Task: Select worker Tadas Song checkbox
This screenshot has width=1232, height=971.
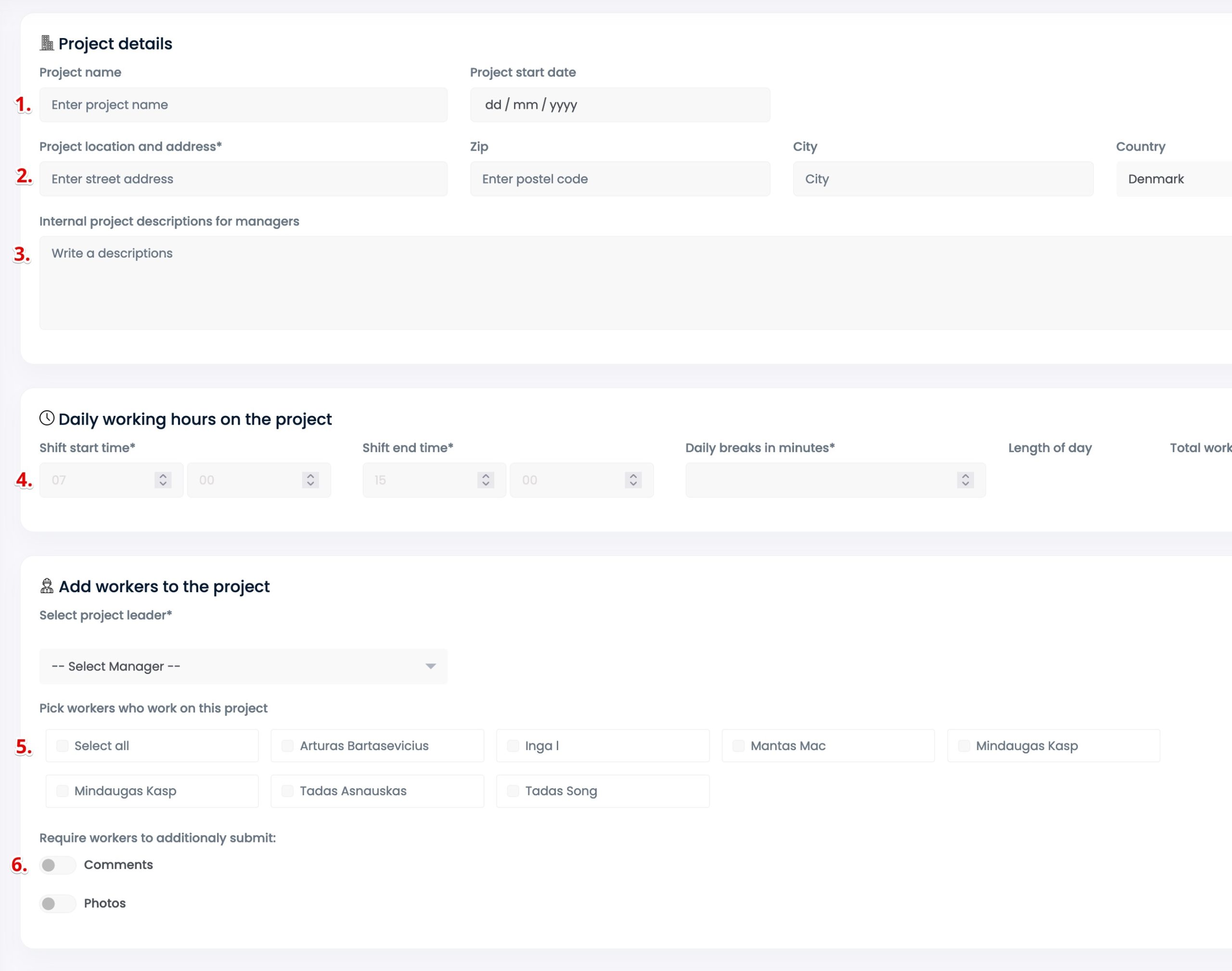Action: (x=513, y=791)
